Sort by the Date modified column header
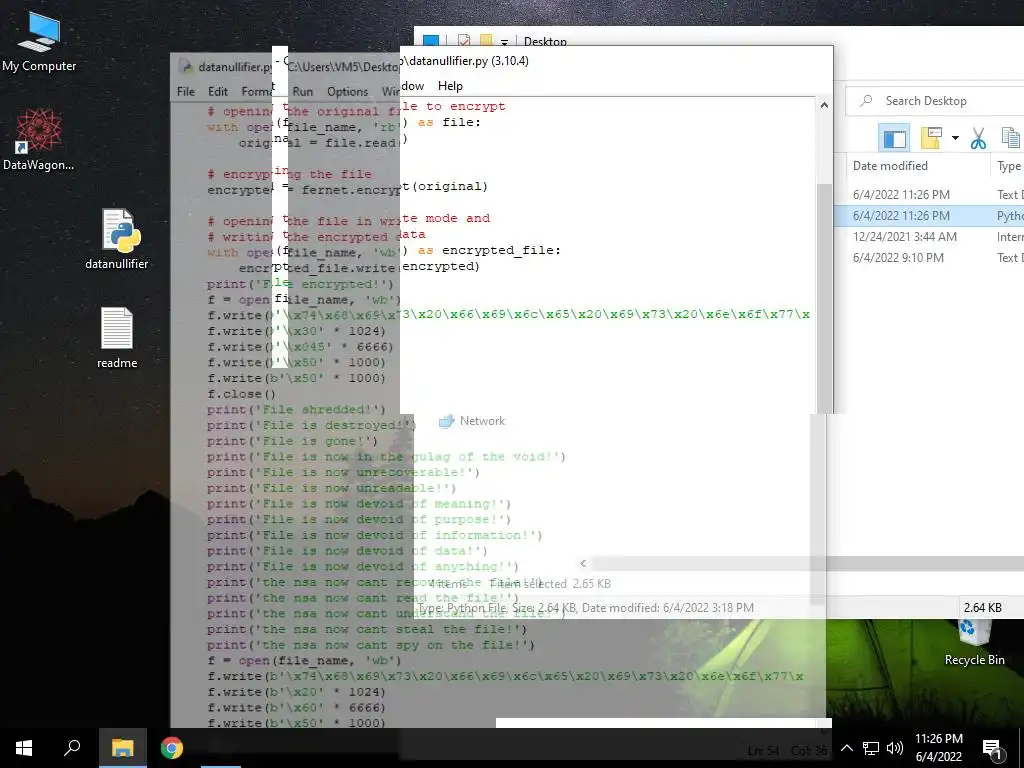1024x768 pixels. (889, 166)
